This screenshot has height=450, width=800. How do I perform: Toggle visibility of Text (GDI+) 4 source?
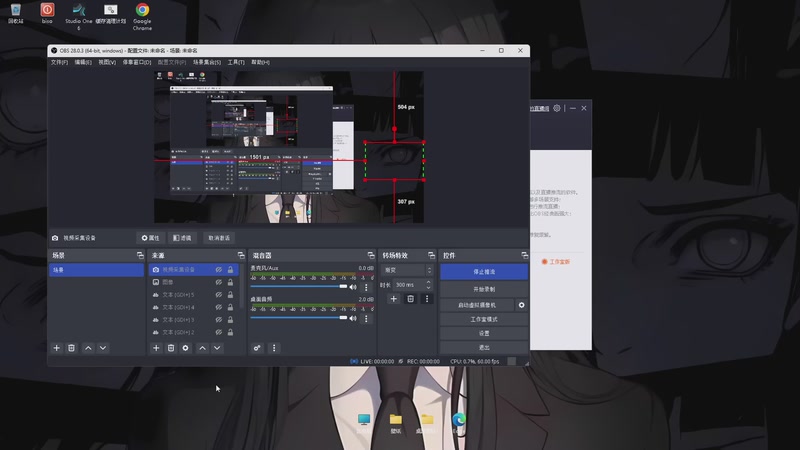tap(218, 307)
